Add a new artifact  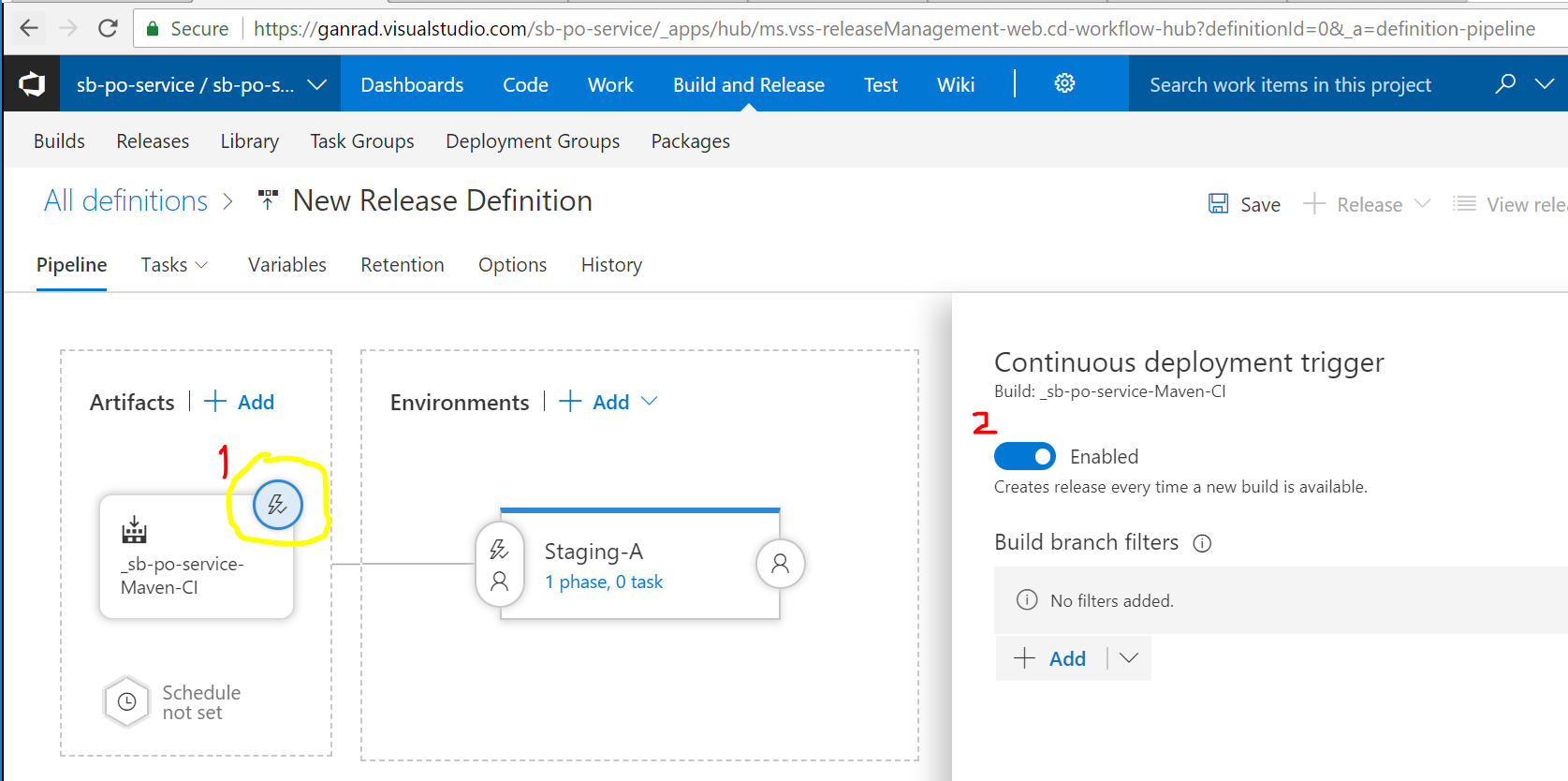240,402
